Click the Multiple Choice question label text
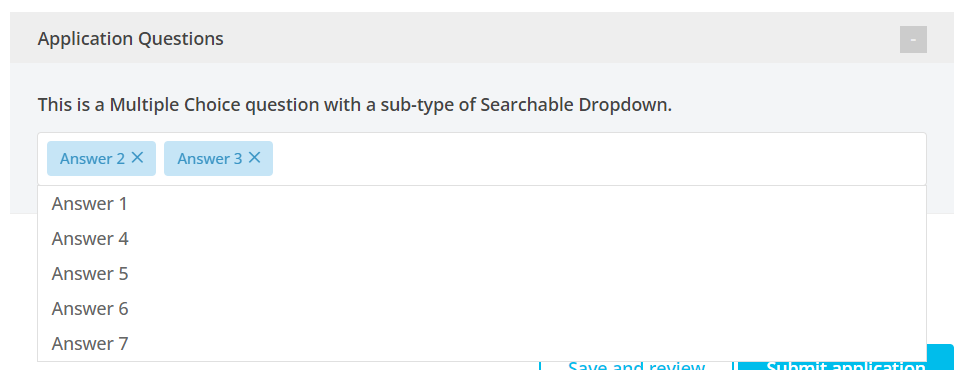This screenshot has width=955, height=370. pyautogui.click(x=354, y=105)
